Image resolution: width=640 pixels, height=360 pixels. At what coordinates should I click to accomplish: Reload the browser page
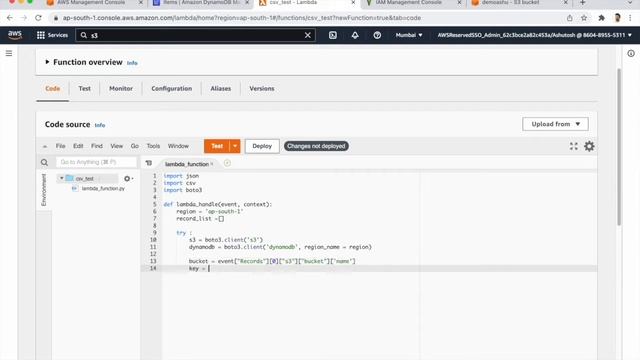click(x=38, y=18)
